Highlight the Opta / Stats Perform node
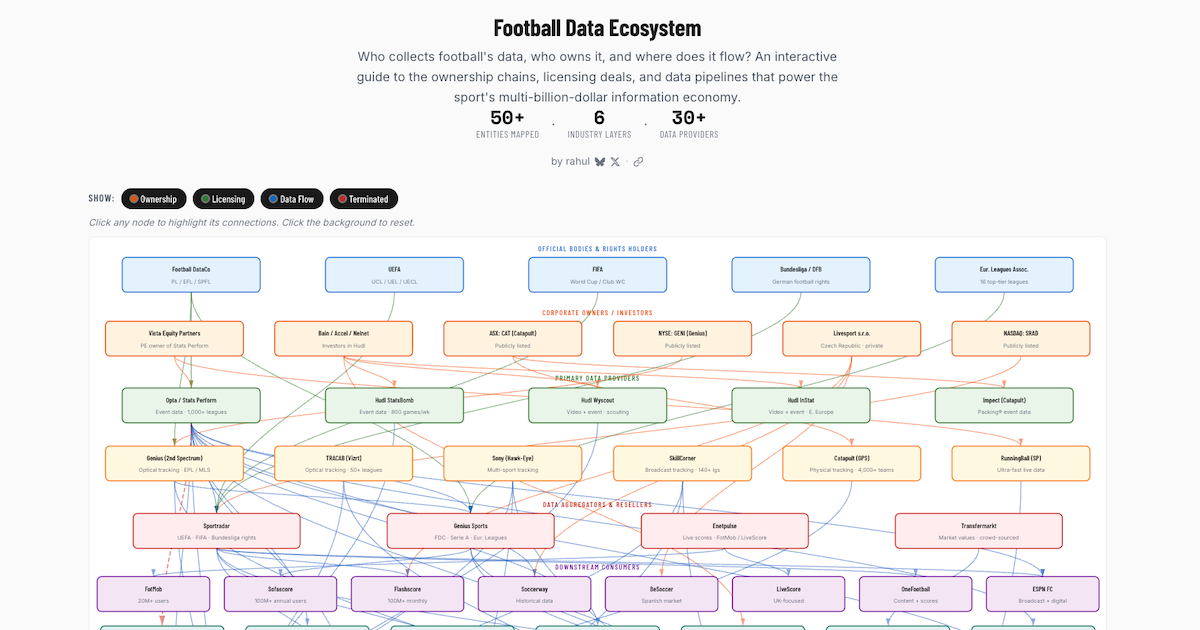Viewport: 1200px width, 630px height. (x=191, y=405)
